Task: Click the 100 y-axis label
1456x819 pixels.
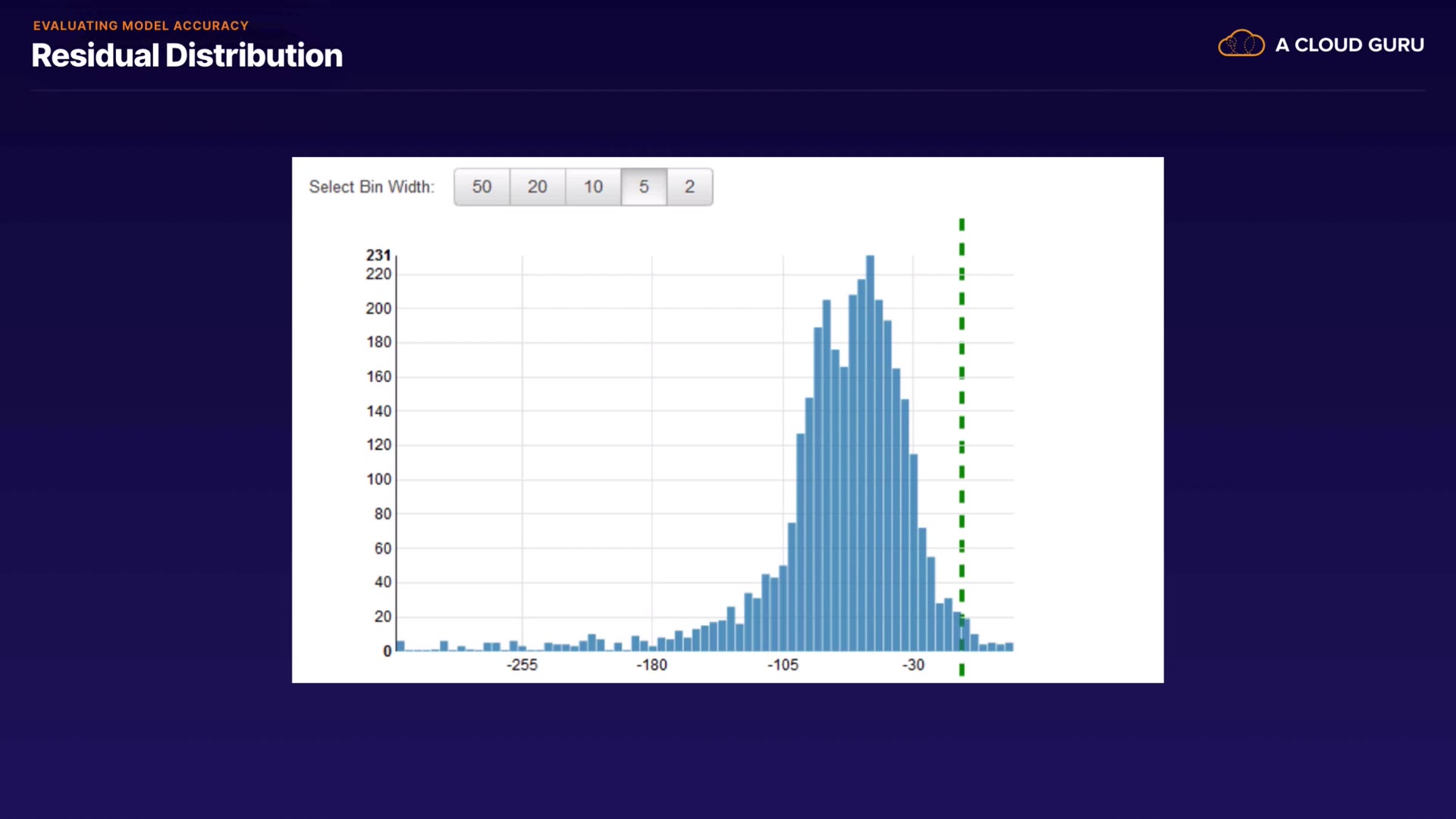Action: 378,479
